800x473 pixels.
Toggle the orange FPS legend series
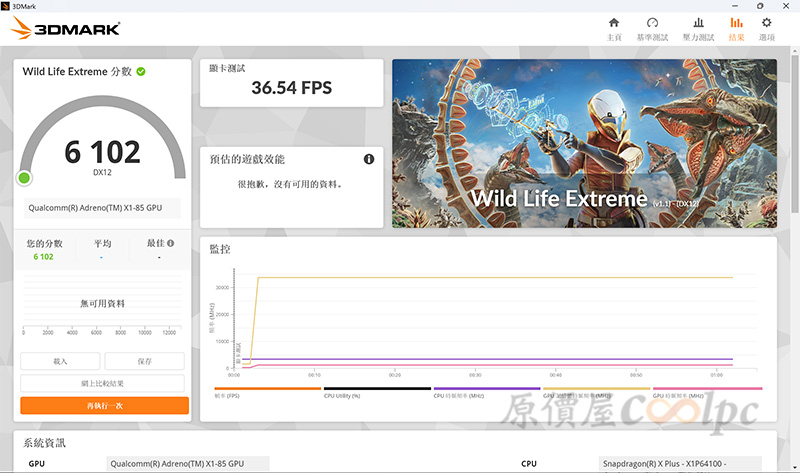[x=267, y=392]
